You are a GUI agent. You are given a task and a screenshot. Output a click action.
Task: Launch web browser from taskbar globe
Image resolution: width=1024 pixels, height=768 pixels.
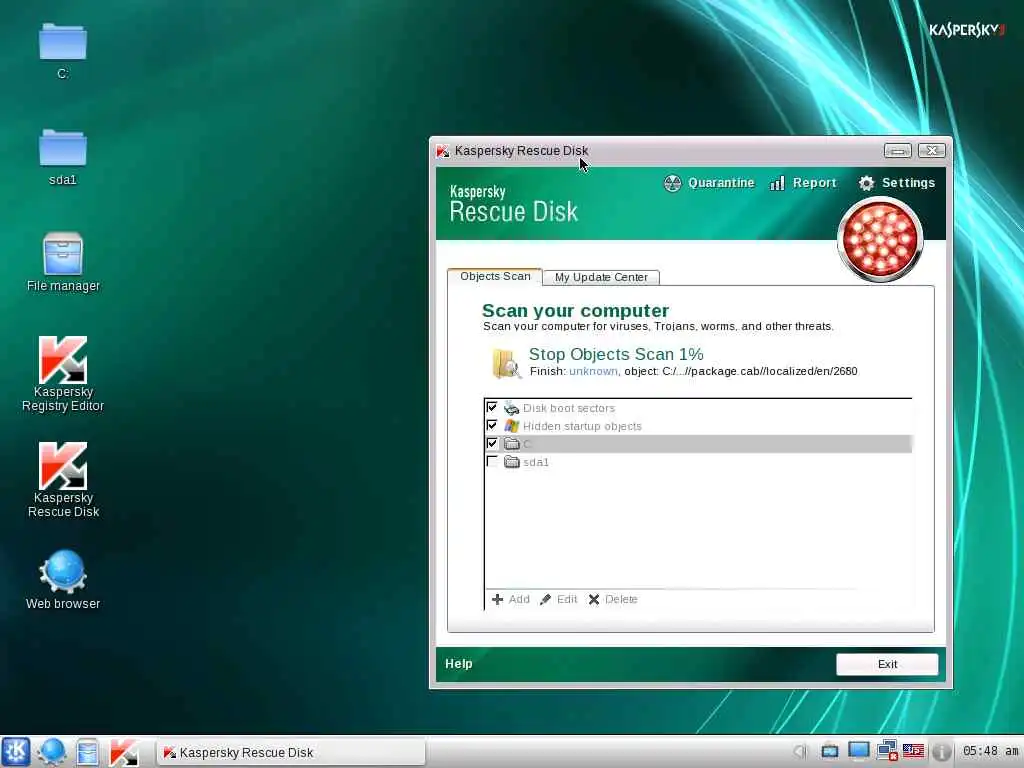point(52,752)
